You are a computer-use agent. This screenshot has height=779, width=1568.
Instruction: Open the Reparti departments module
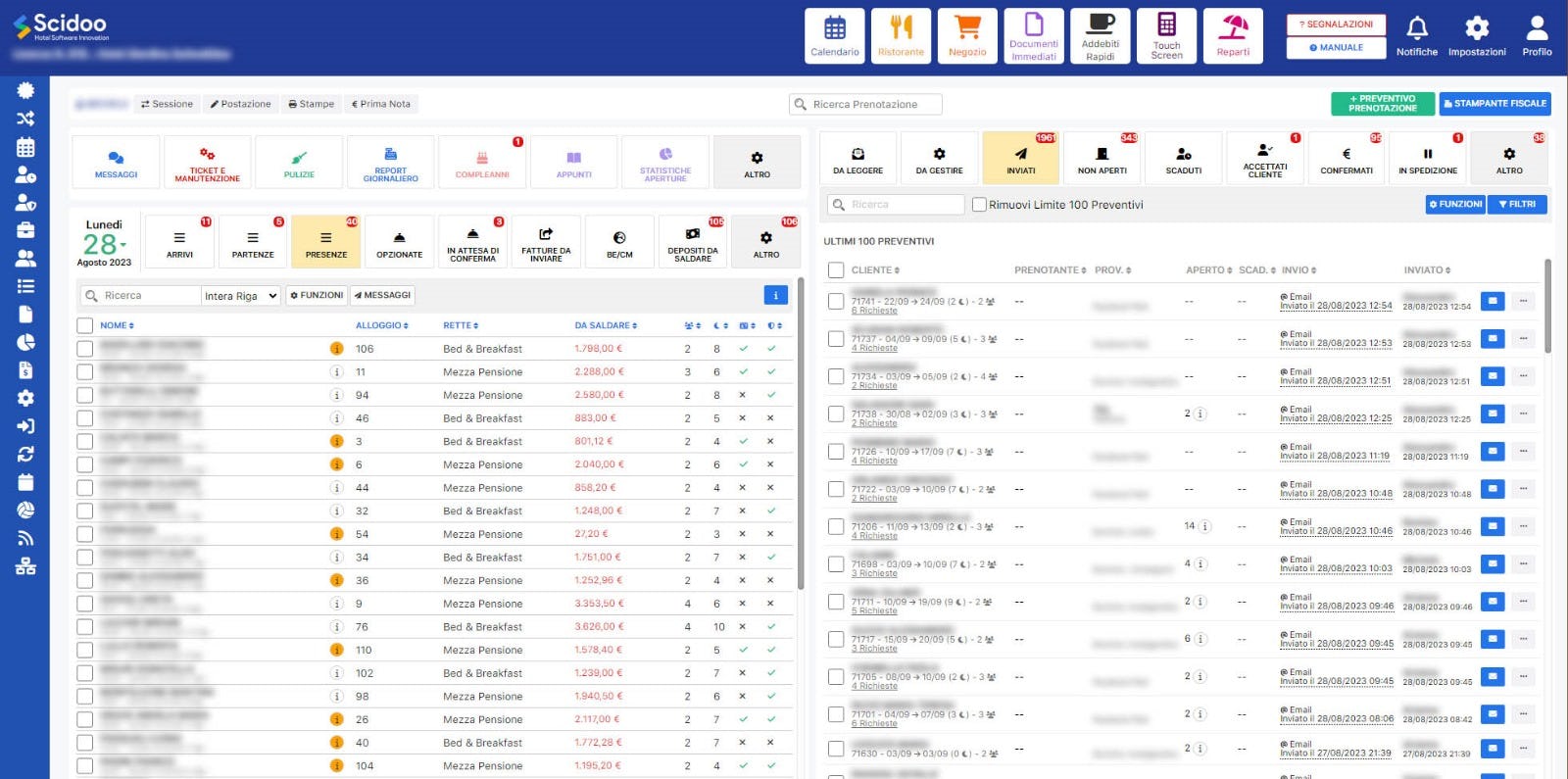(1233, 36)
